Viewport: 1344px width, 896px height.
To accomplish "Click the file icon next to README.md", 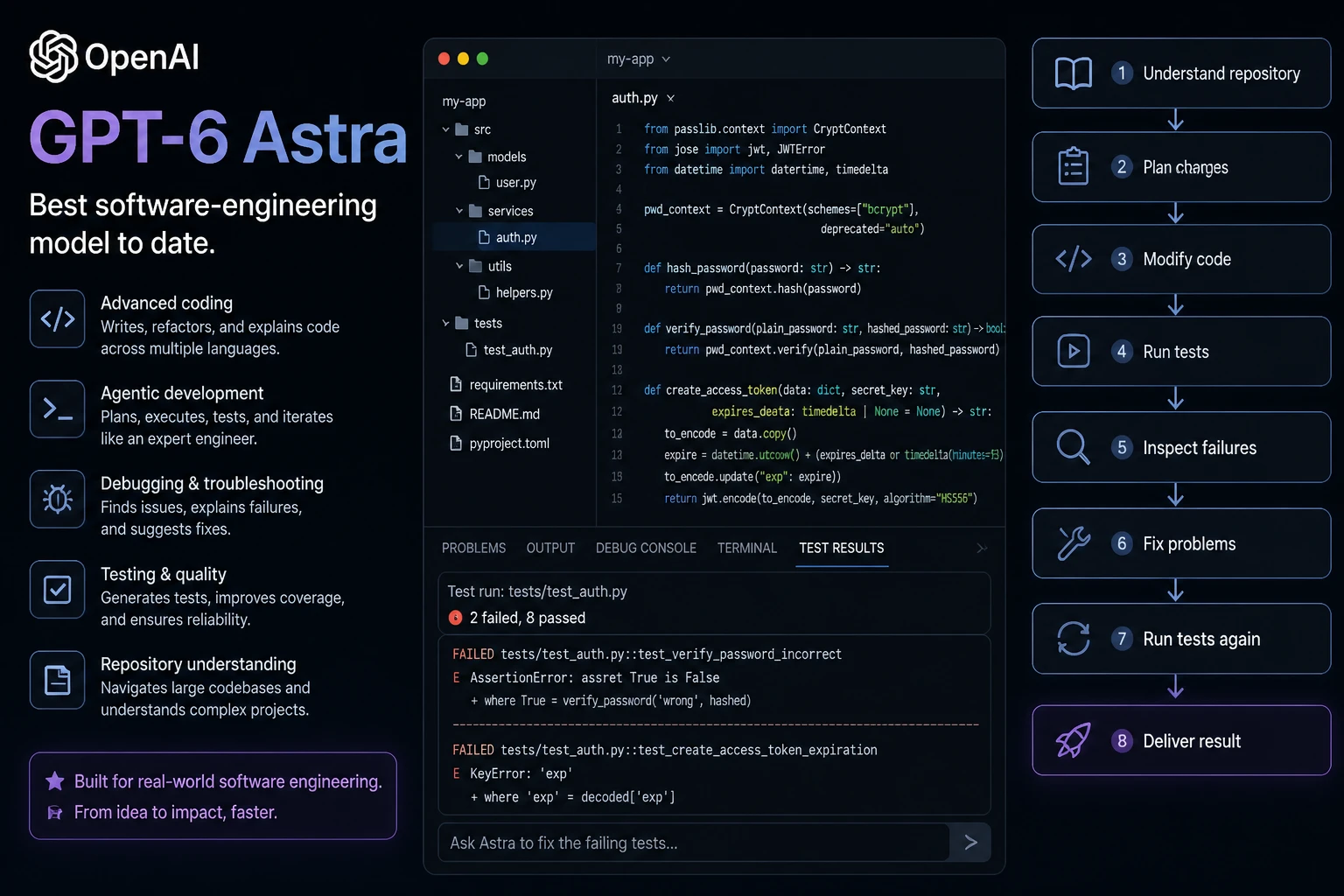I will click(x=455, y=413).
